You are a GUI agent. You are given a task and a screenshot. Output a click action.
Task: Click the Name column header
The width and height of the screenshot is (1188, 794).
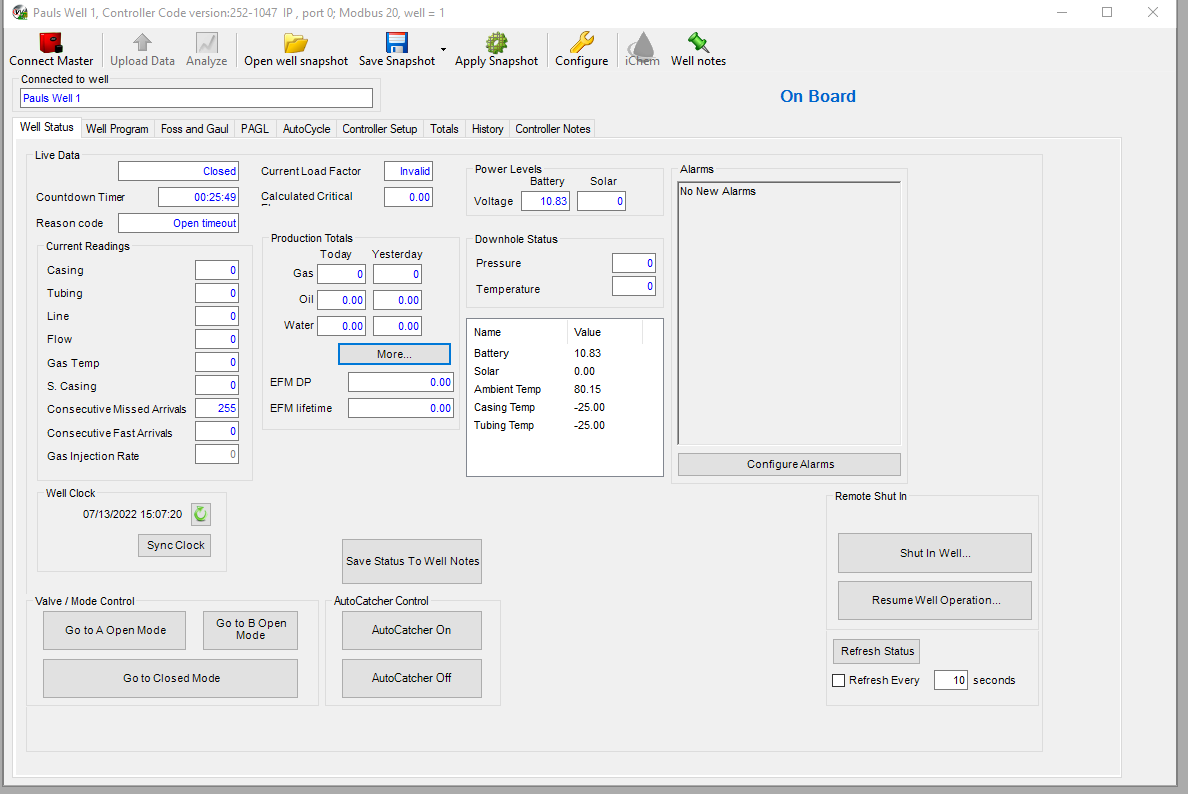click(x=517, y=332)
